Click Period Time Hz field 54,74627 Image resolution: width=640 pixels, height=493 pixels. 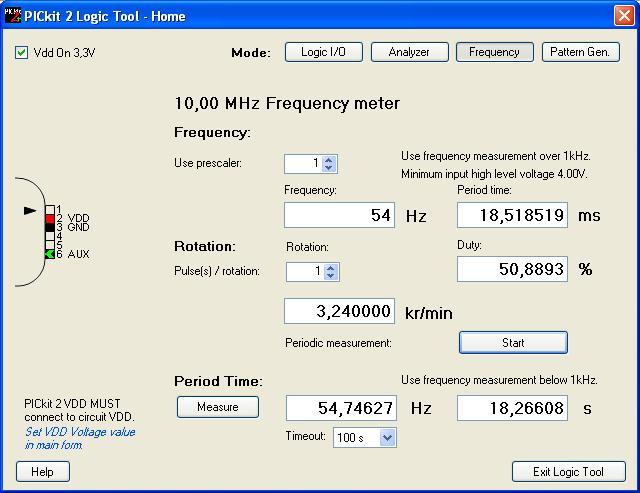click(341, 408)
